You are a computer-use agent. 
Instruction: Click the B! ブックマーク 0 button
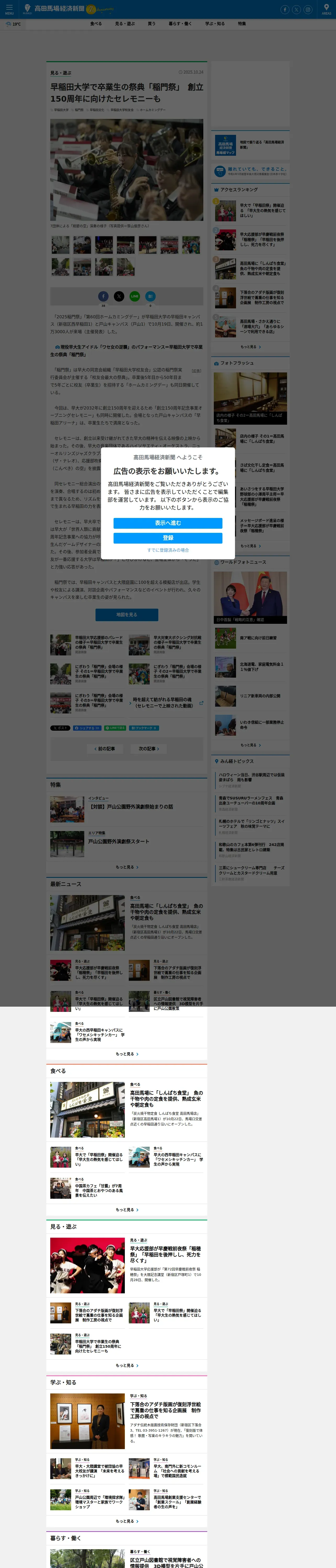point(144,728)
